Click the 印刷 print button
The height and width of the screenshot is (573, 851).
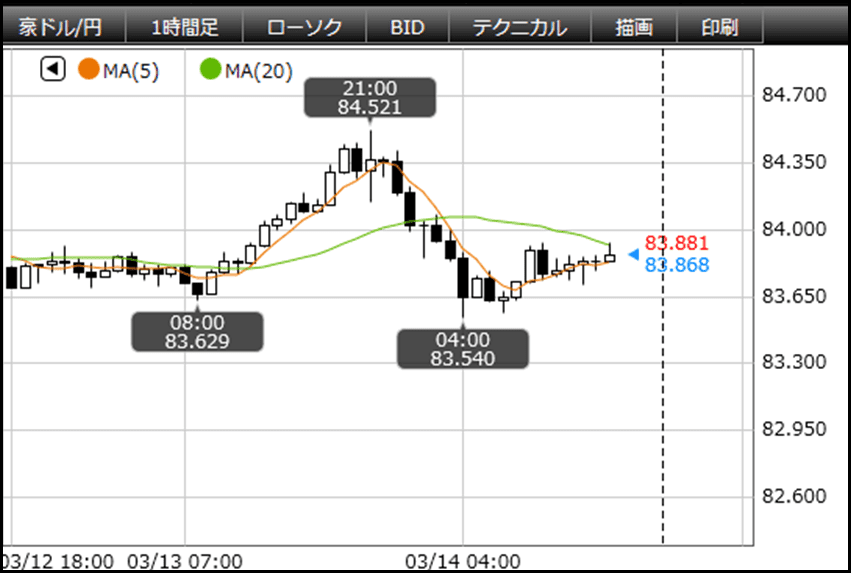tap(720, 27)
